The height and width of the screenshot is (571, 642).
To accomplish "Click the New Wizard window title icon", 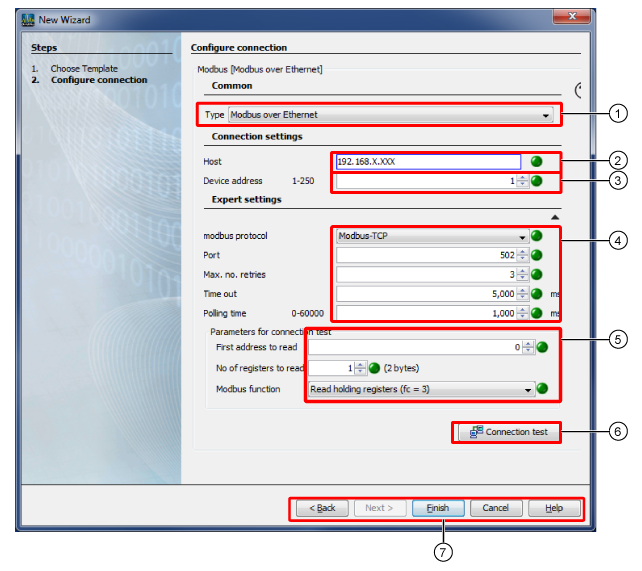I will coord(28,19).
